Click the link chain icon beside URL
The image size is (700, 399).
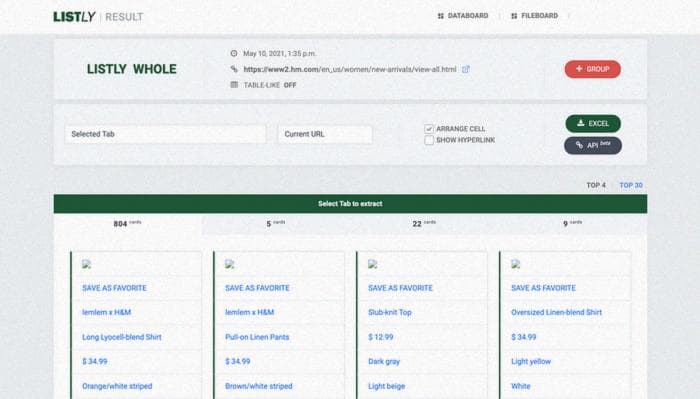coord(234,69)
